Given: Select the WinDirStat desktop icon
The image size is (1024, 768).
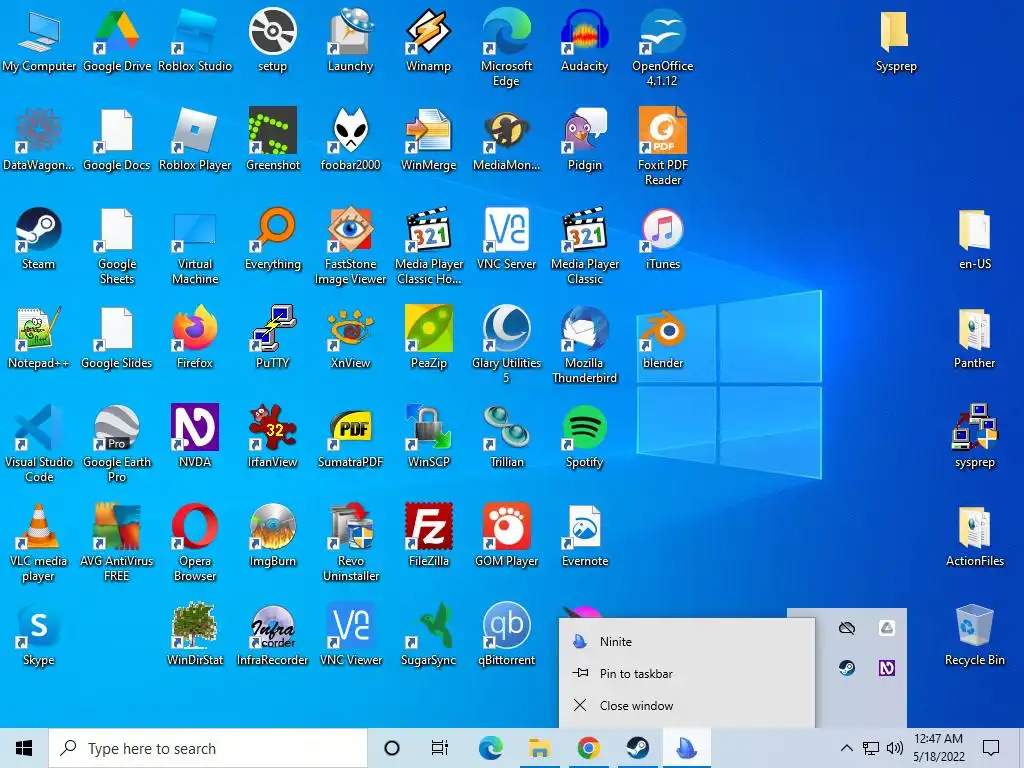Looking at the screenshot, I should pos(195,635).
